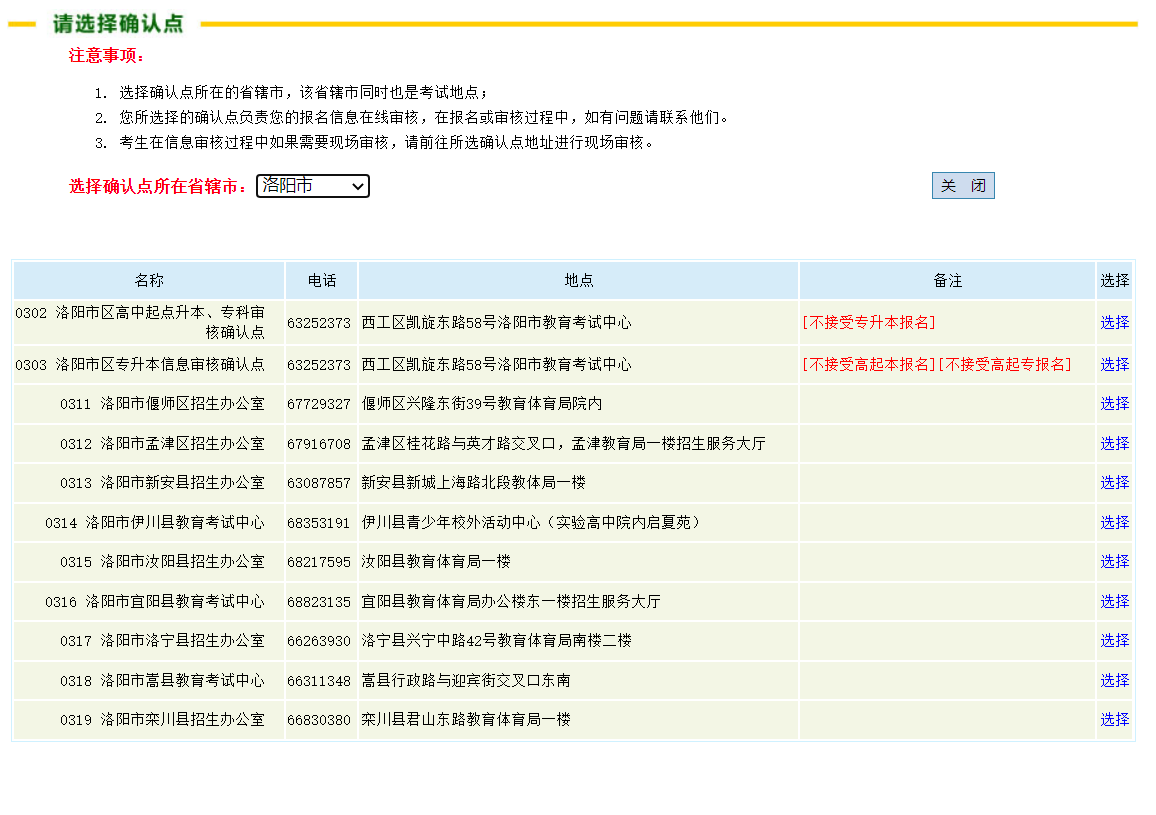Click 选择 for 0311 洛阳市偃师区招生办公室
The image size is (1156, 815).
click(x=1113, y=403)
